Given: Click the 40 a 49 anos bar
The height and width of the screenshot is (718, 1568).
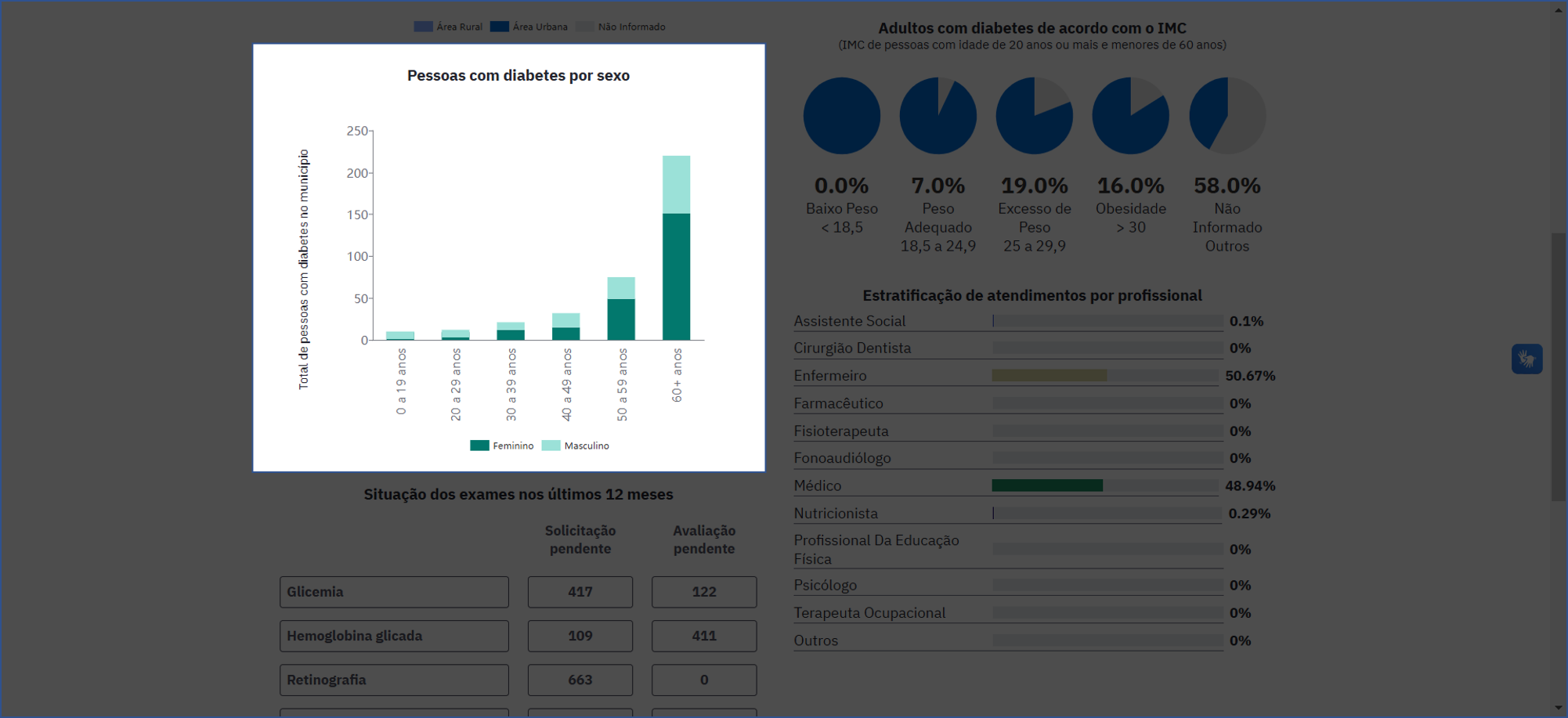Looking at the screenshot, I should pyautogui.click(x=565, y=327).
